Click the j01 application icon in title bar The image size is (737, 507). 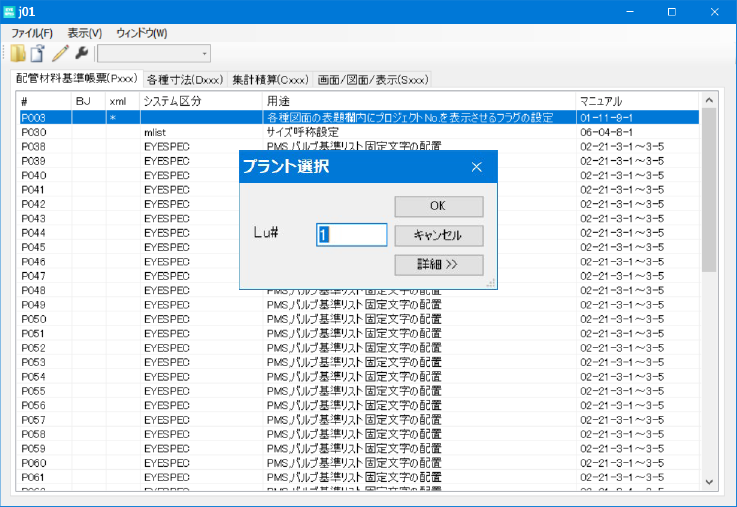pyautogui.click(x=9, y=12)
